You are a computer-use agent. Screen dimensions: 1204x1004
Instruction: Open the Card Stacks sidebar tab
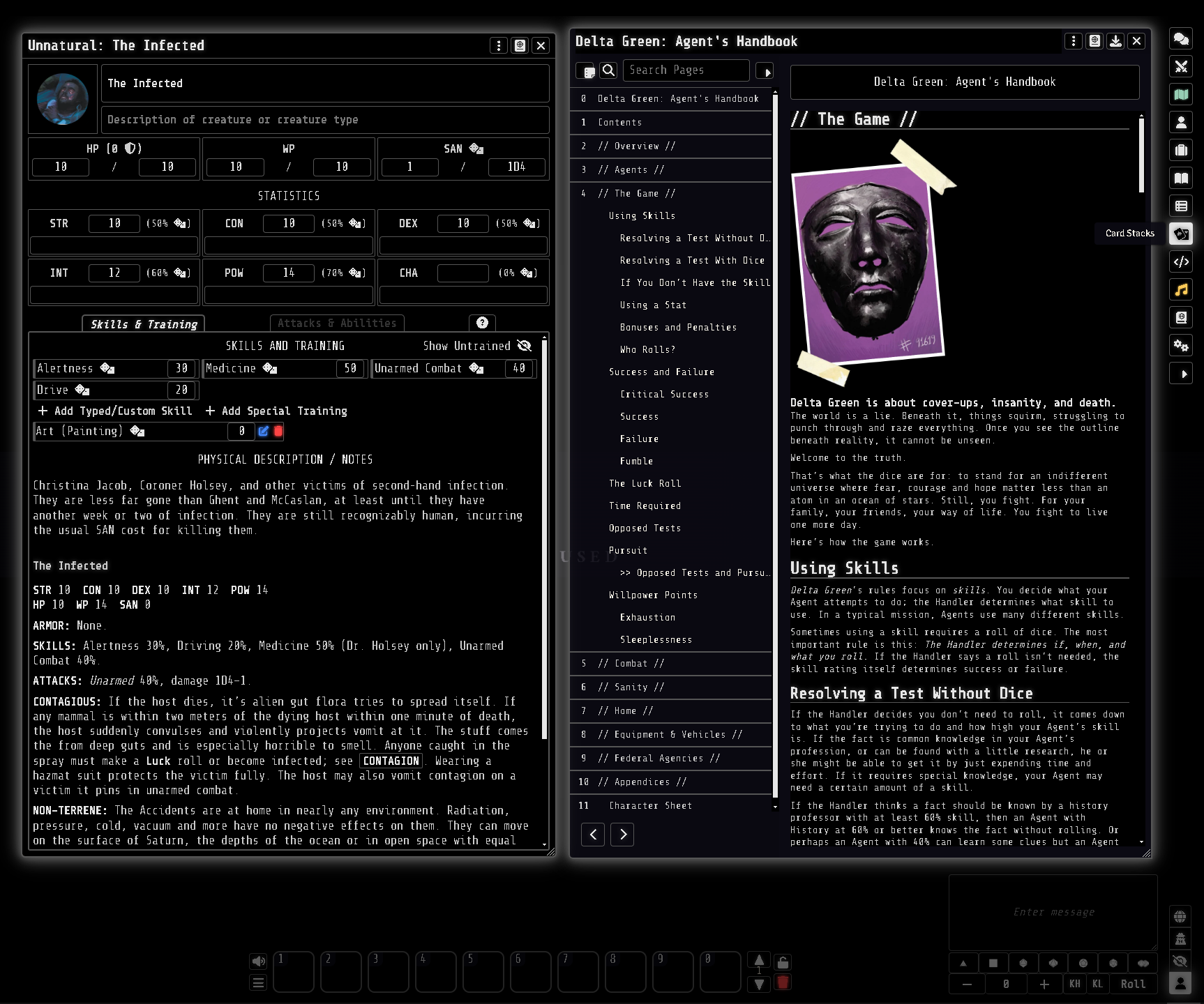pos(1181,234)
